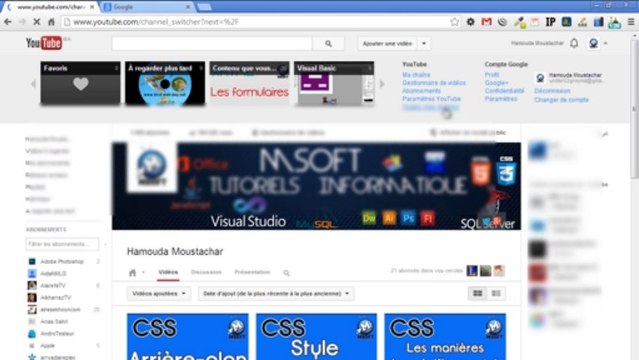The width and height of the screenshot is (639, 360).
Task: Open the Gmail extension icon
Action: [486, 22]
